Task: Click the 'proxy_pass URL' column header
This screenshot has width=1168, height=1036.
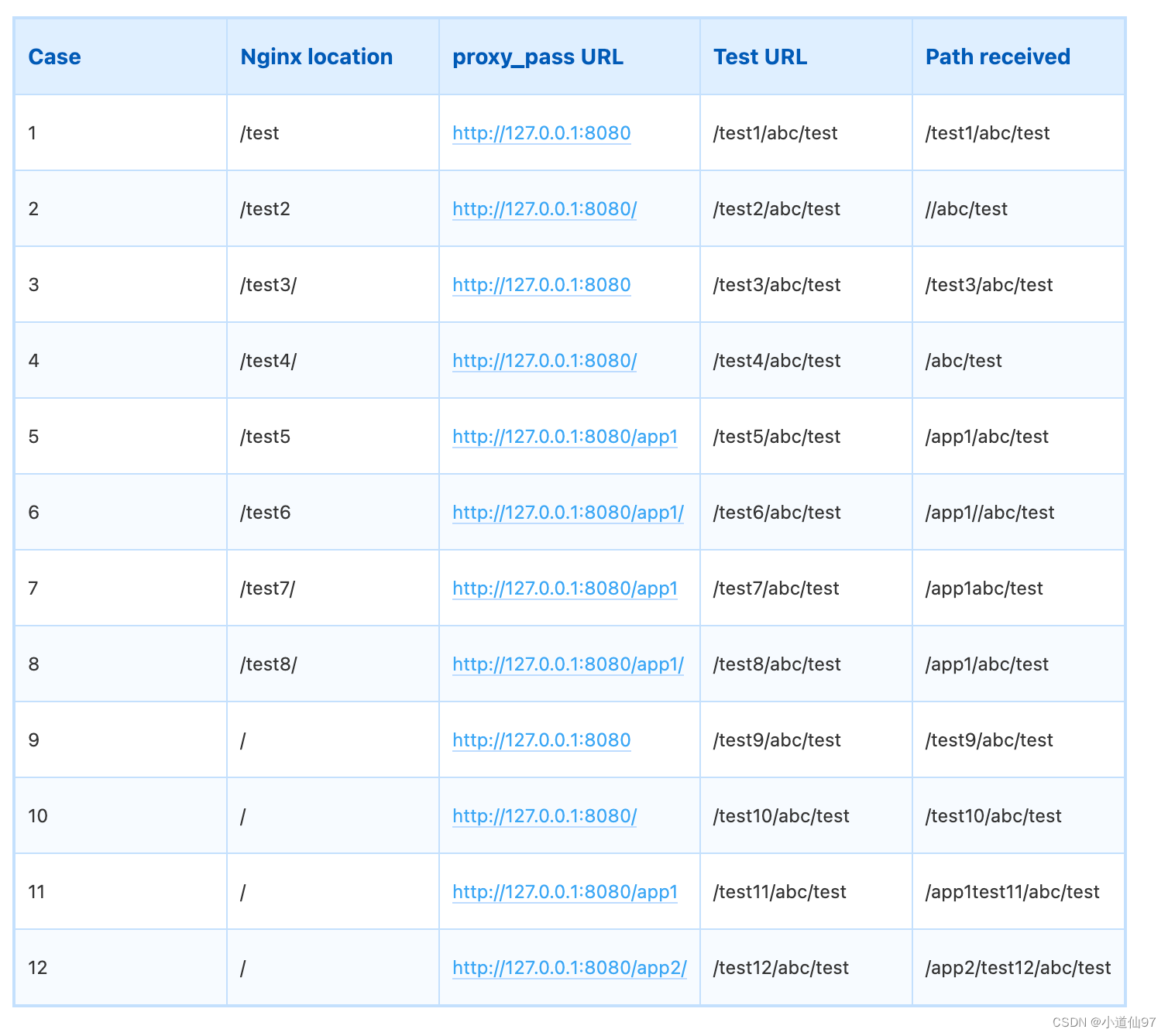Action: (x=569, y=57)
